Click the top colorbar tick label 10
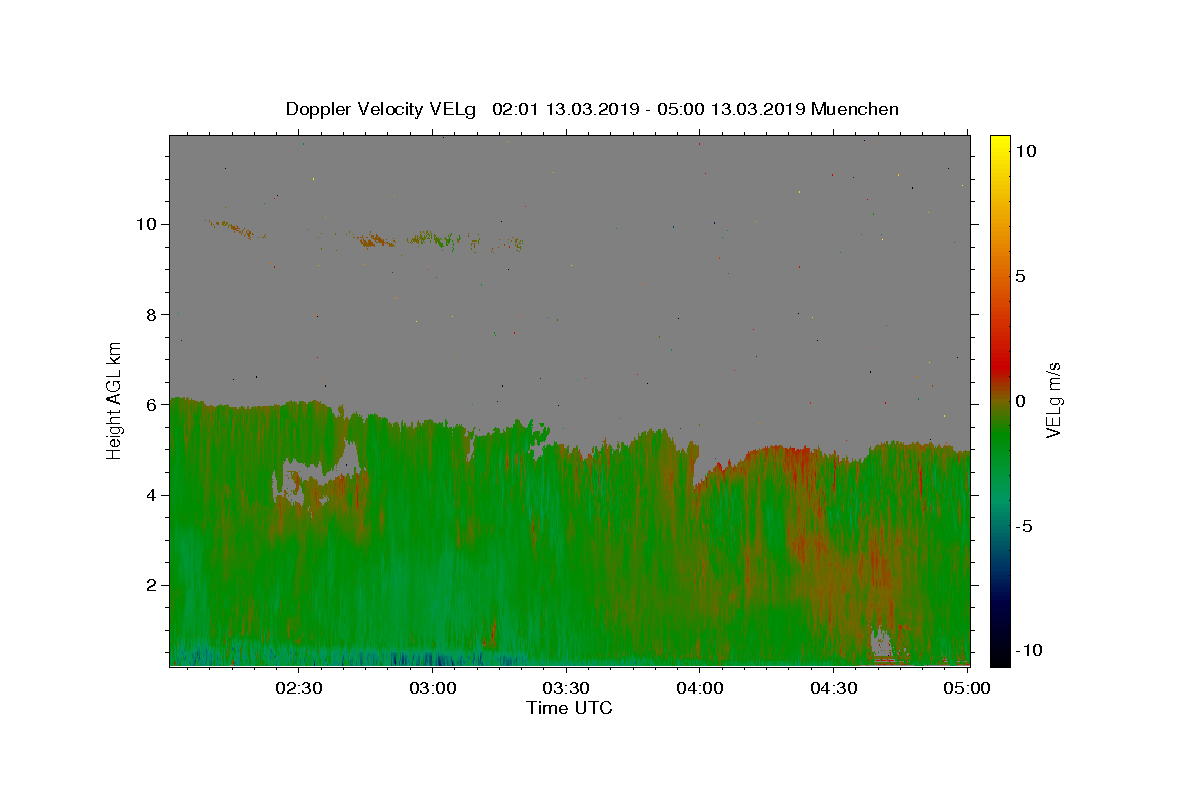The height and width of the screenshot is (800, 1200). [1025, 151]
